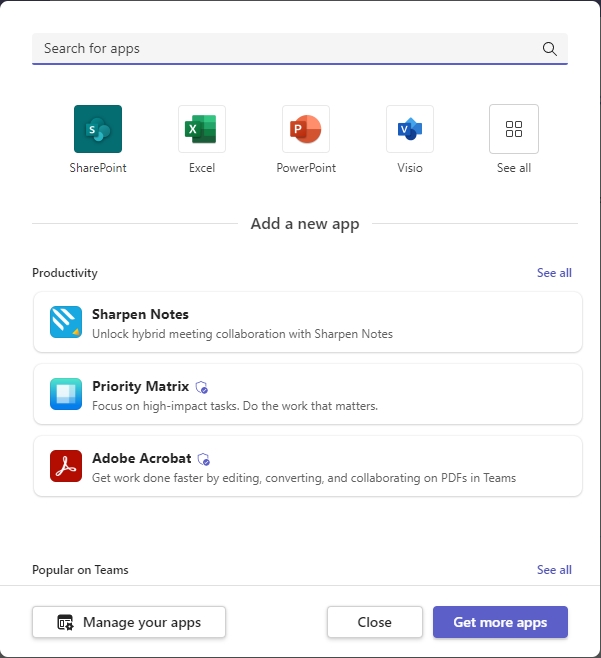Add the PowerPoint app icon

pos(306,129)
